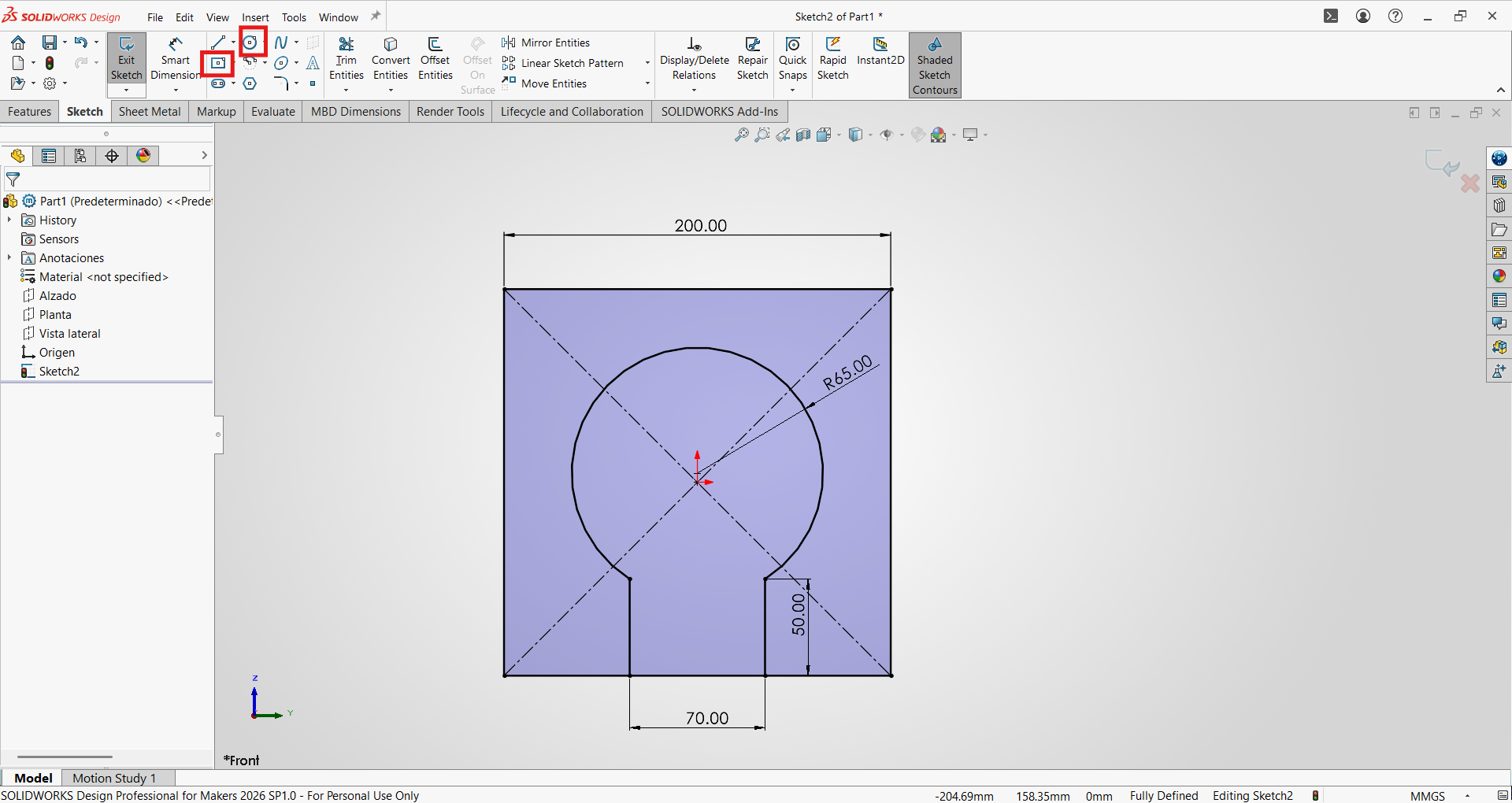
Task: Open Save dropdown arrow
Action: click(65, 43)
